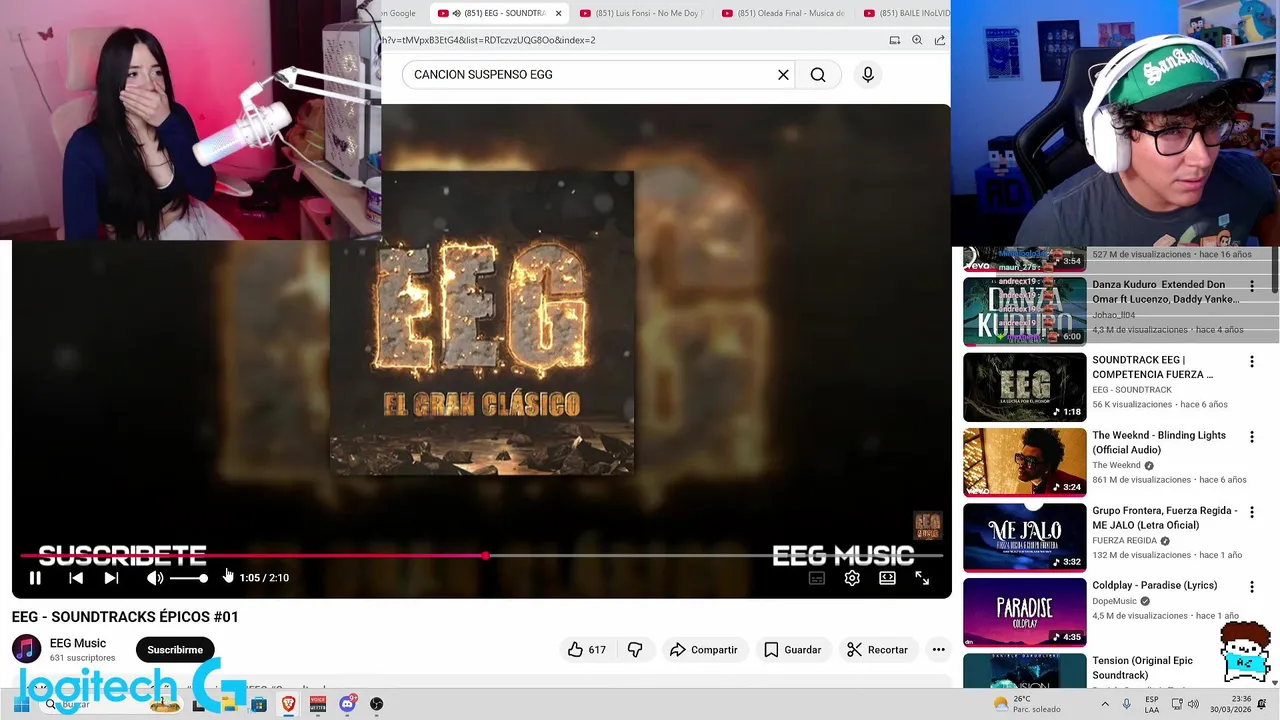Switch to theater mode view

point(887,578)
